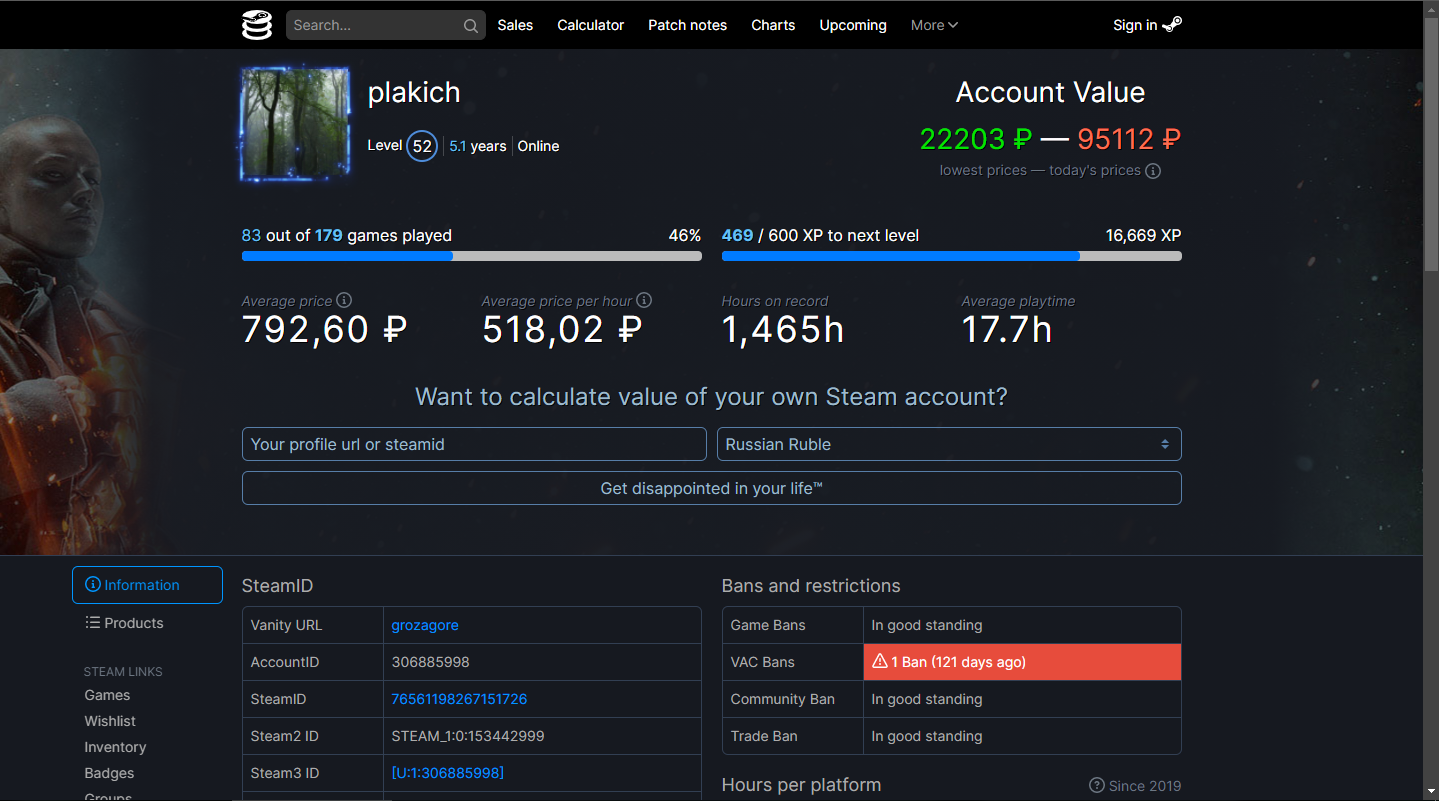Click the 518,02 ₽ price per hour value

(x=562, y=329)
